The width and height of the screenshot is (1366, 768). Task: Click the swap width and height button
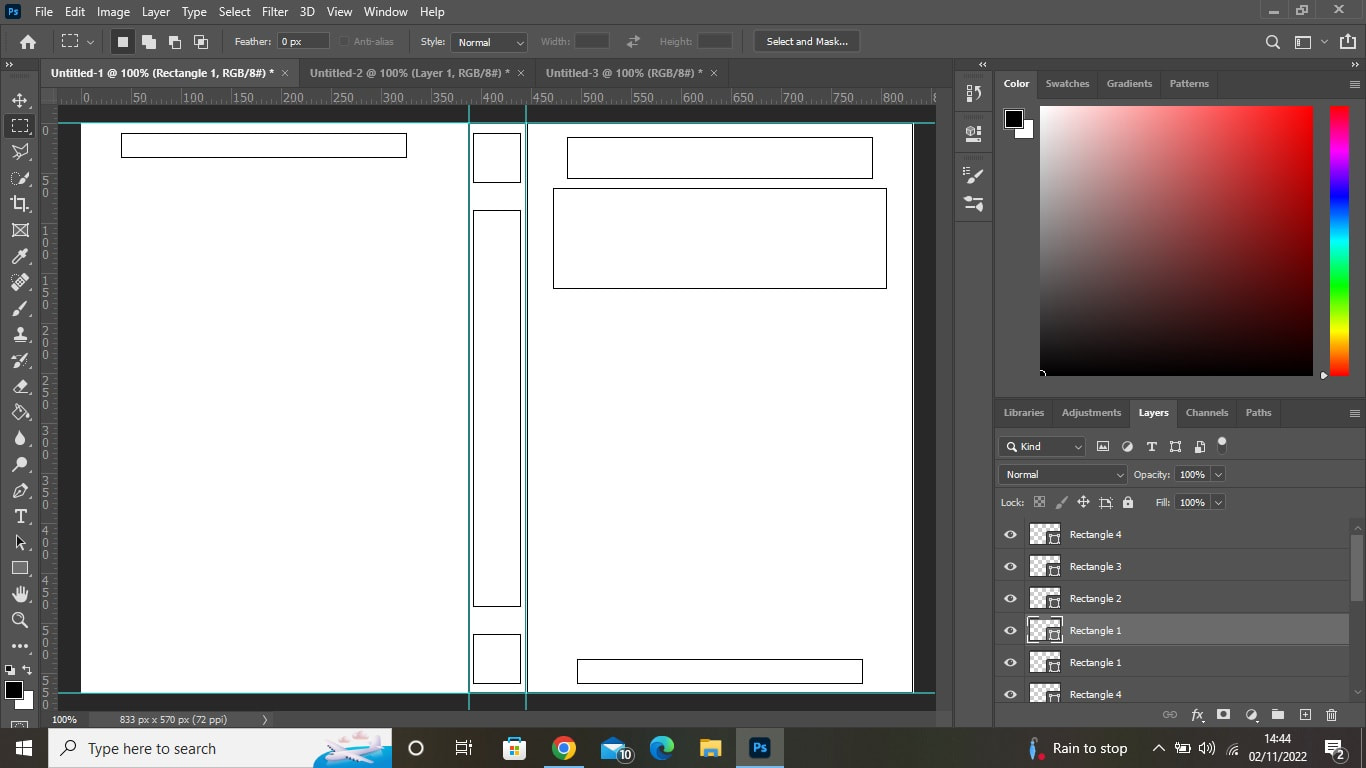pyautogui.click(x=633, y=42)
